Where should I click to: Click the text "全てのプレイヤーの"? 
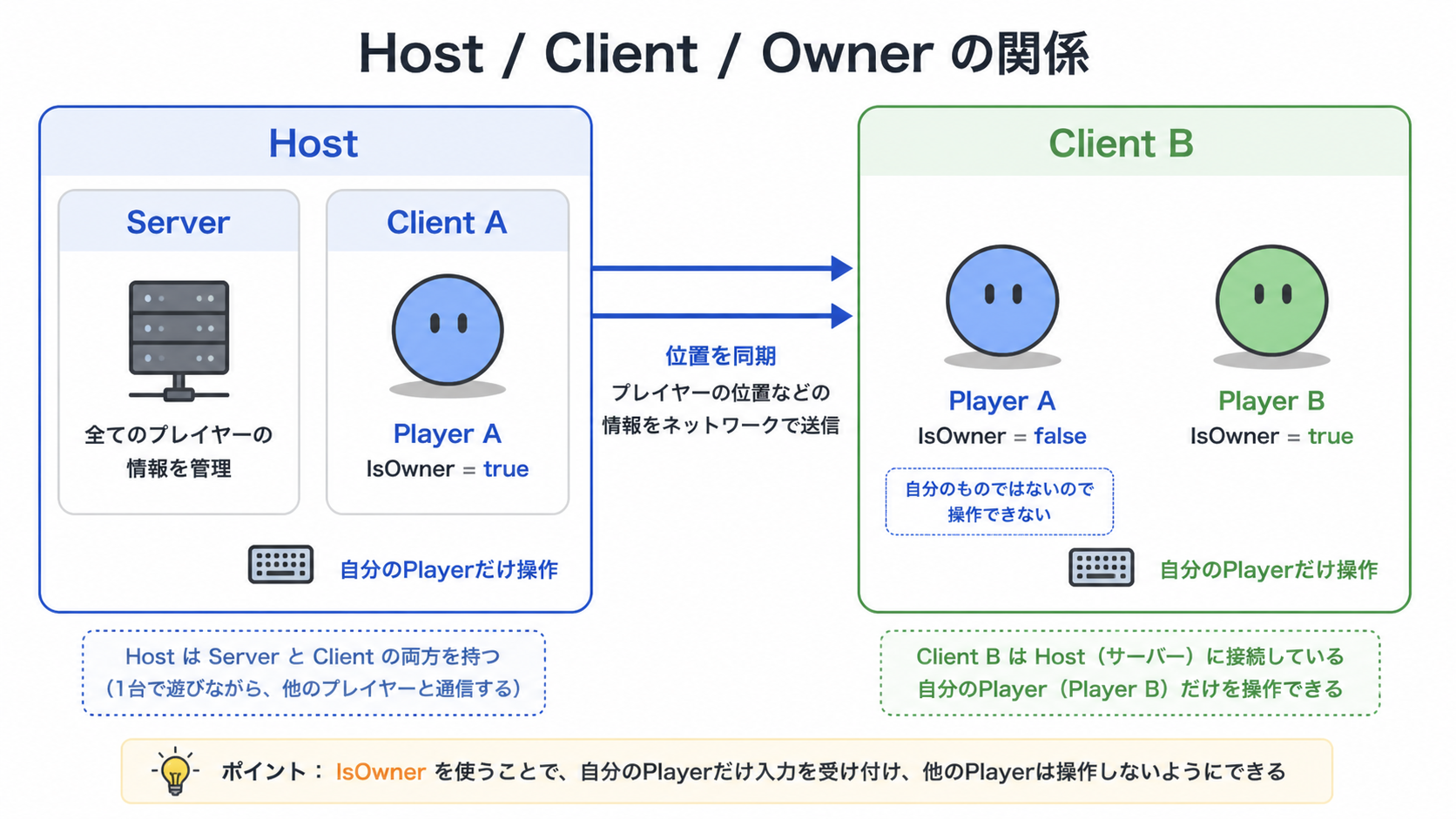(x=179, y=434)
